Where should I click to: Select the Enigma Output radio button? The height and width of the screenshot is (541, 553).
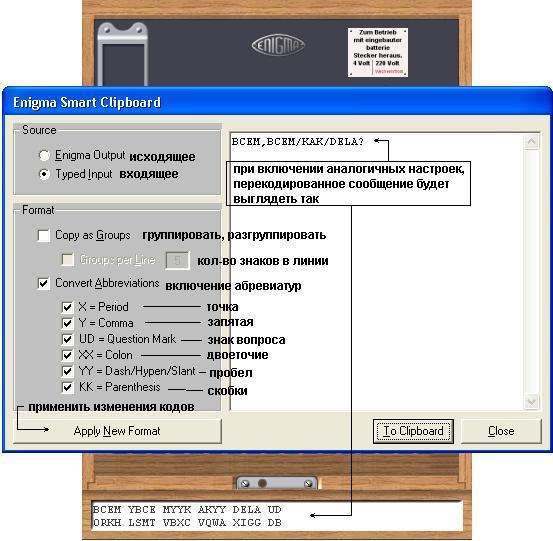(x=44, y=155)
